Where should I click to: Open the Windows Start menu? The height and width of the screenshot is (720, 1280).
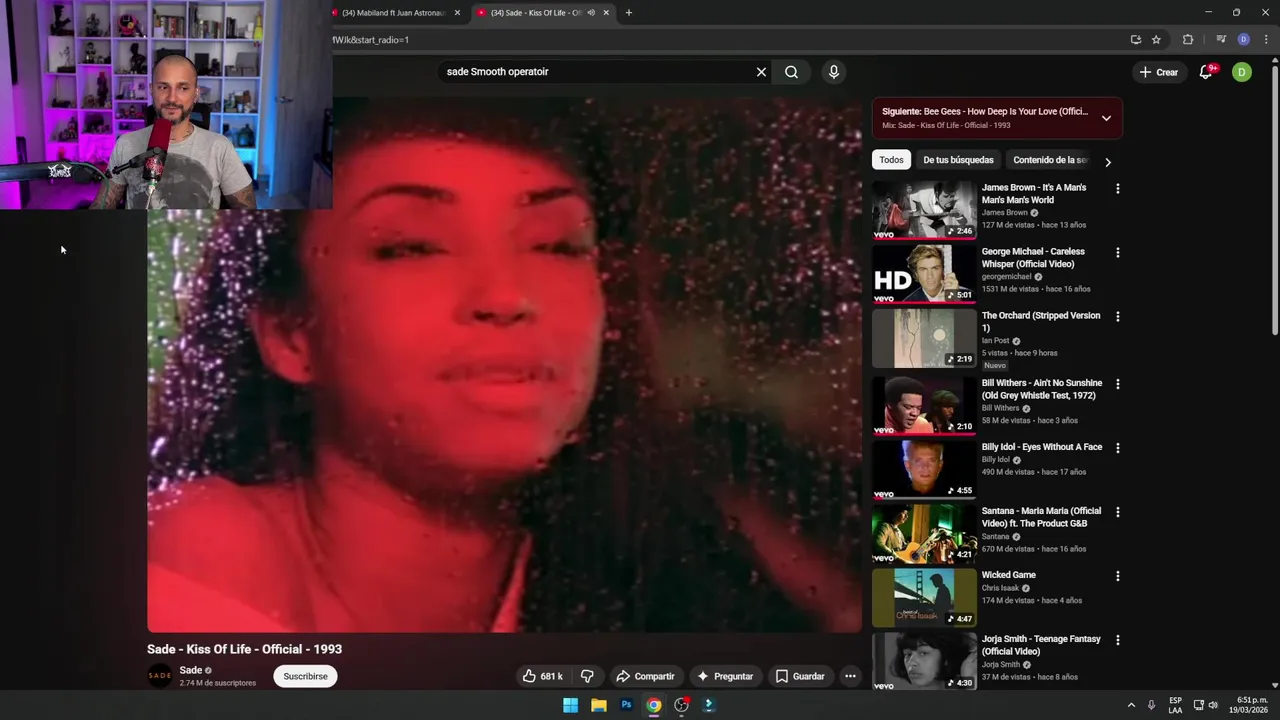570,705
